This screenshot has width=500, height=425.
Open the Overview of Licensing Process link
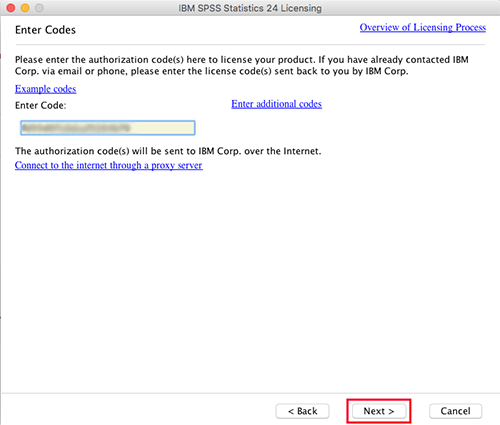coord(423,27)
